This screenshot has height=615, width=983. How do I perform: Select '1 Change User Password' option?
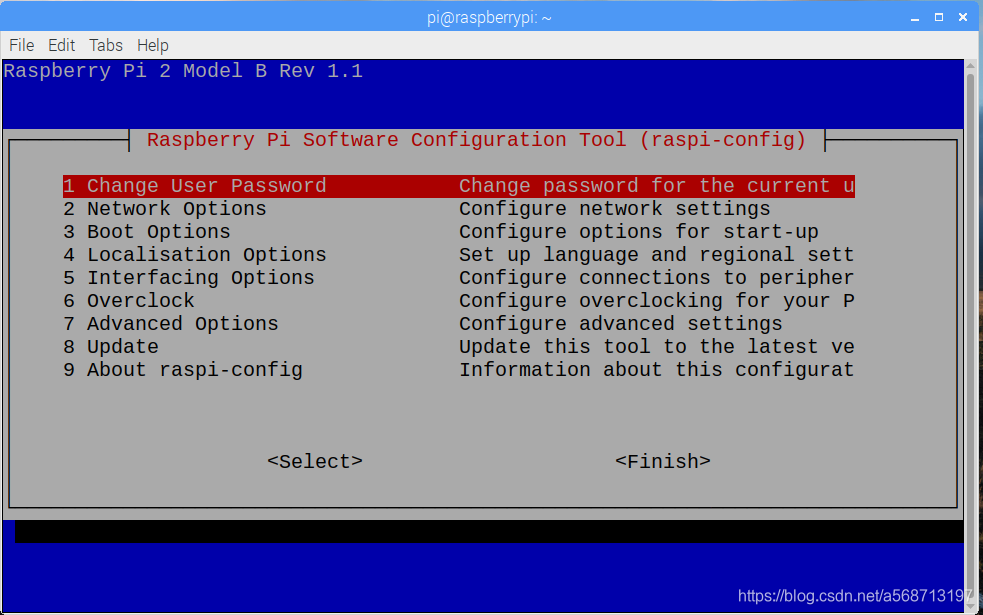[x=458, y=186]
